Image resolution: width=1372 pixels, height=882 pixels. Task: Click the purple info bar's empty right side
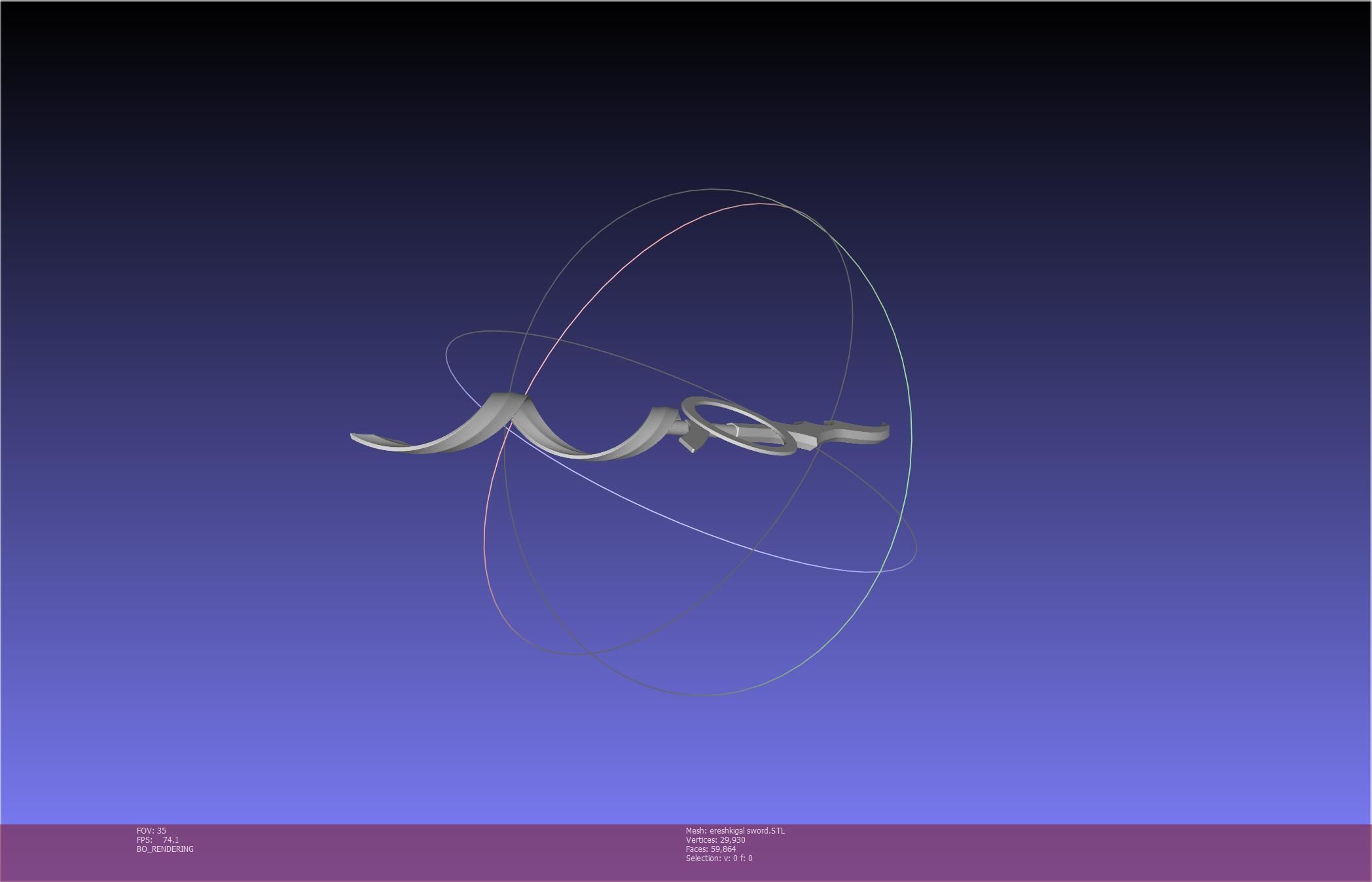(x=1113, y=851)
